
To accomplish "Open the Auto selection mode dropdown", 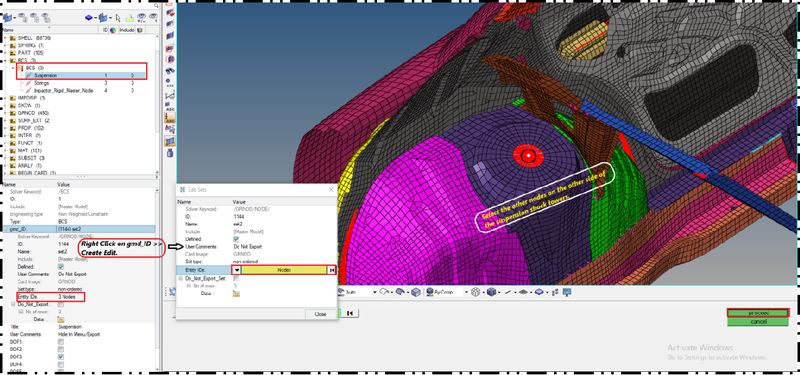I will tap(374, 292).
